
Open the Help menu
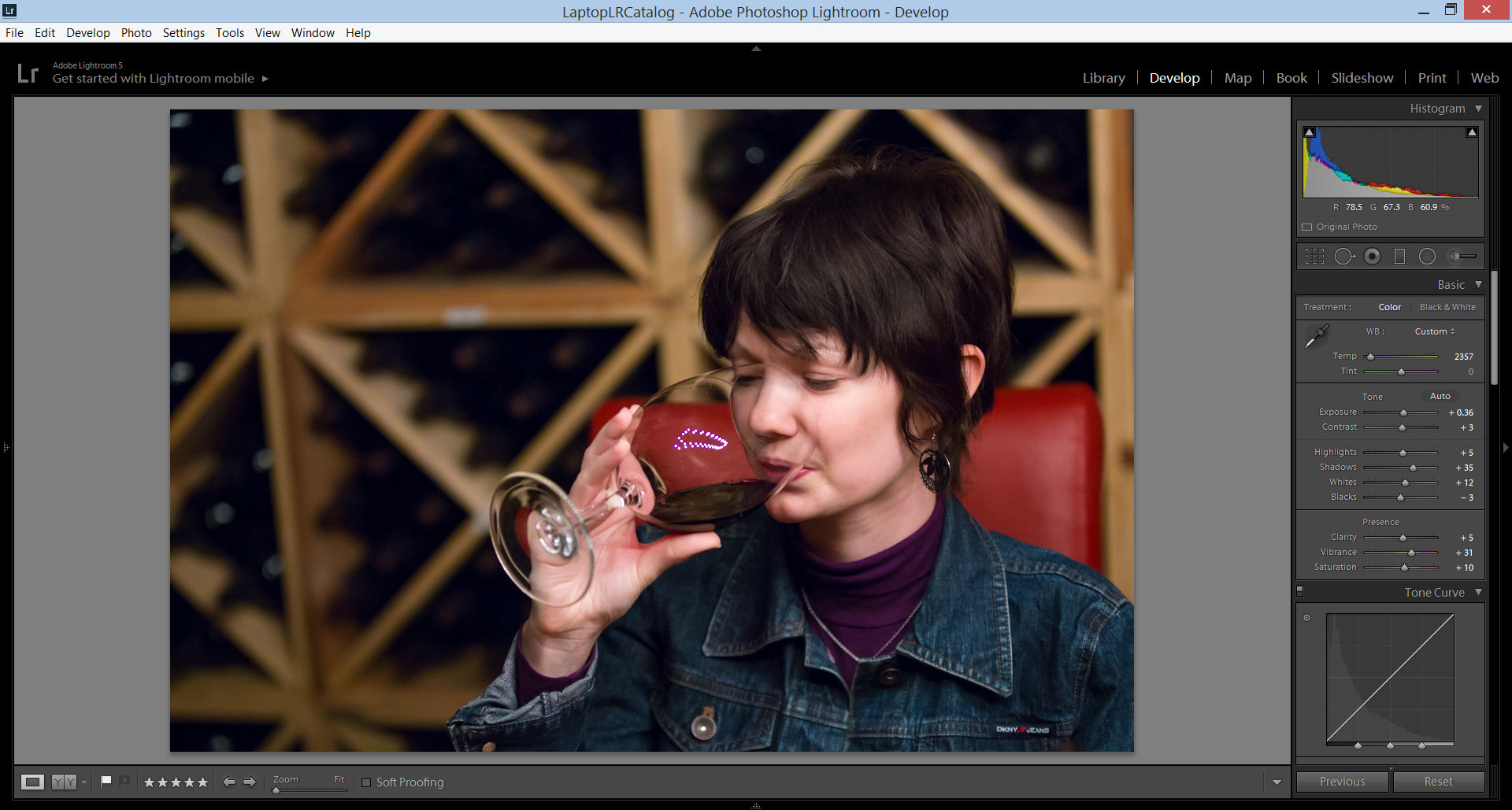[x=358, y=33]
